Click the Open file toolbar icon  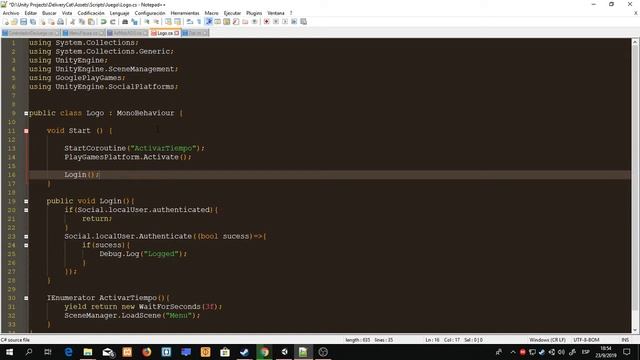pyautogui.click(x=14, y=22)
